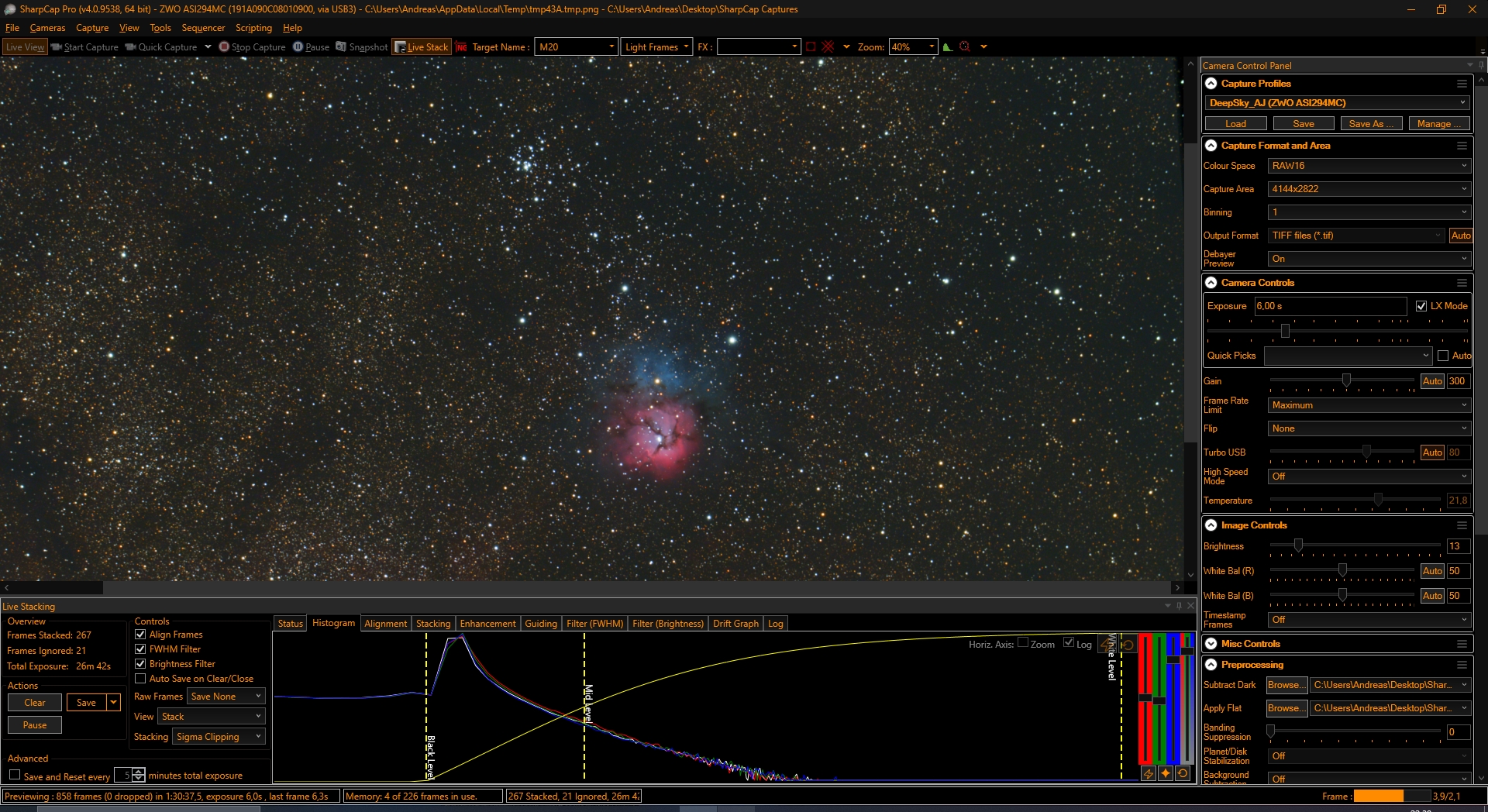Click the Pause button in Live Stacking
Image resolution: width=1488 pixels, height=812 pixels.
click(x=35, y=725)
